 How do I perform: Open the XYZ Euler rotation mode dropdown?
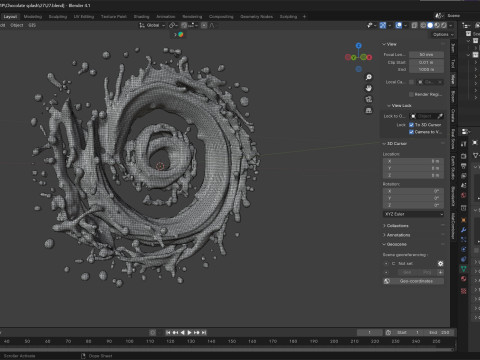point(413,214)
